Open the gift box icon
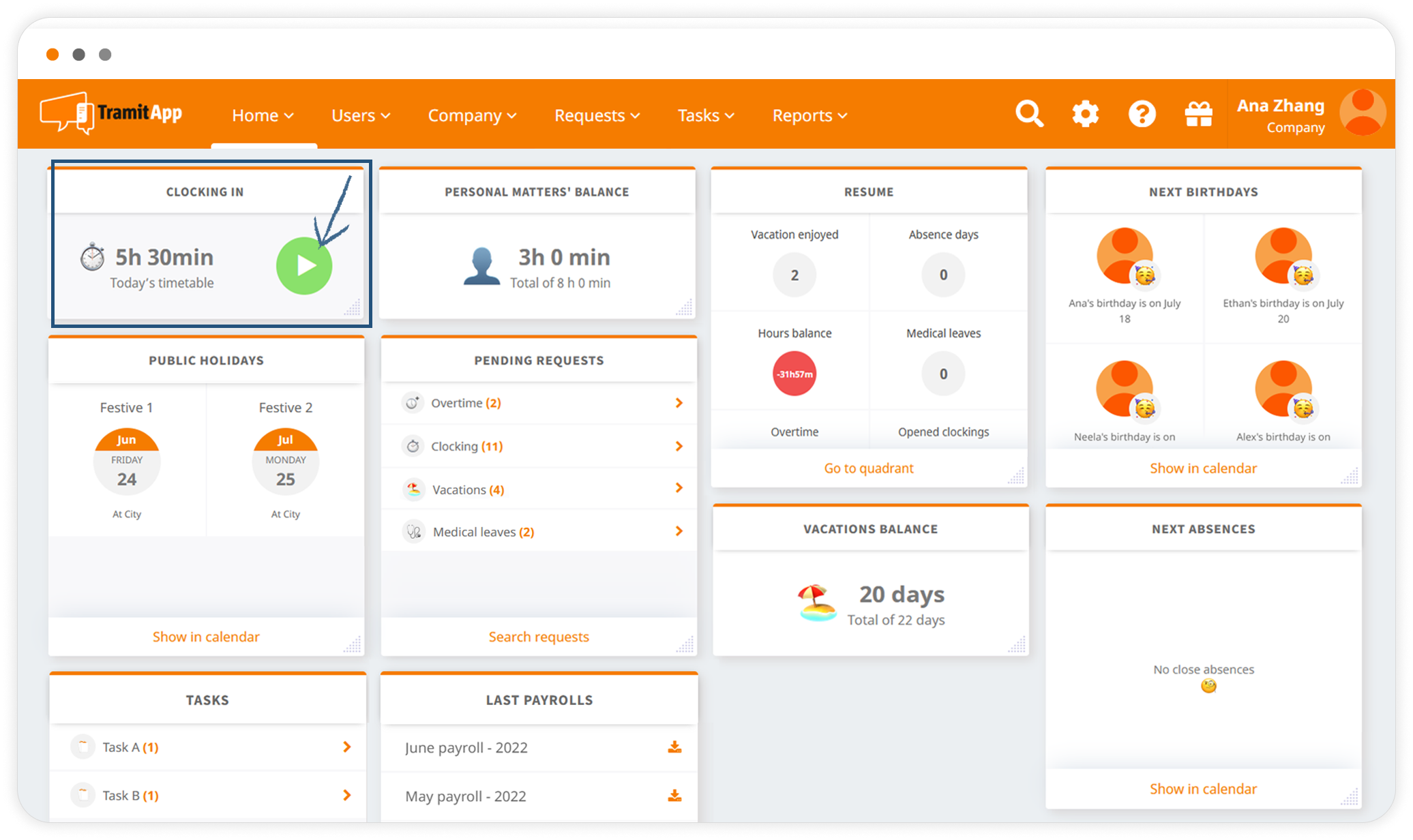 pos(1198,114)
